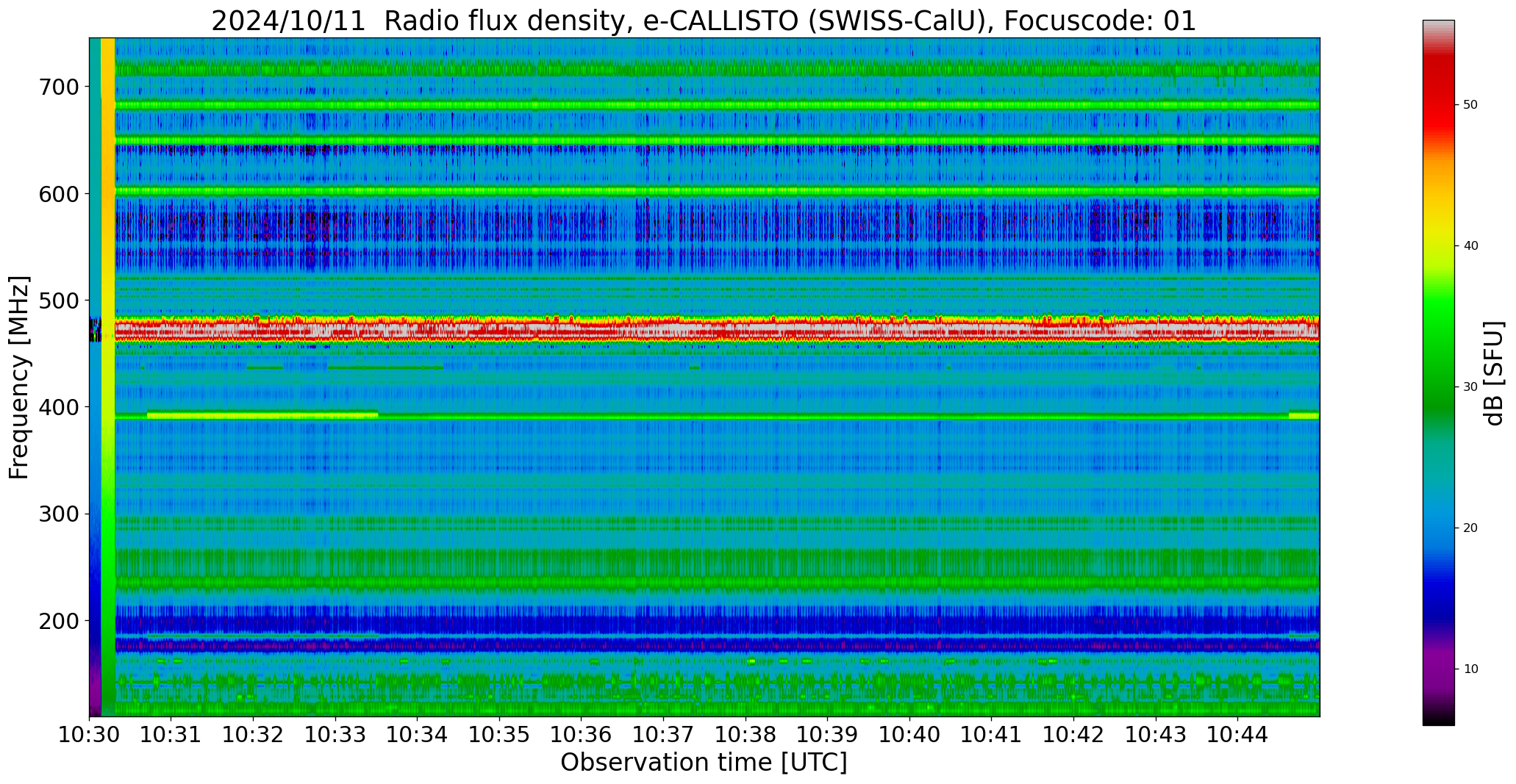The width and height of the screenshot is (1516, 784).
Task: Click the colorbar tick label 50
Action: click(x=1470, y=105)
